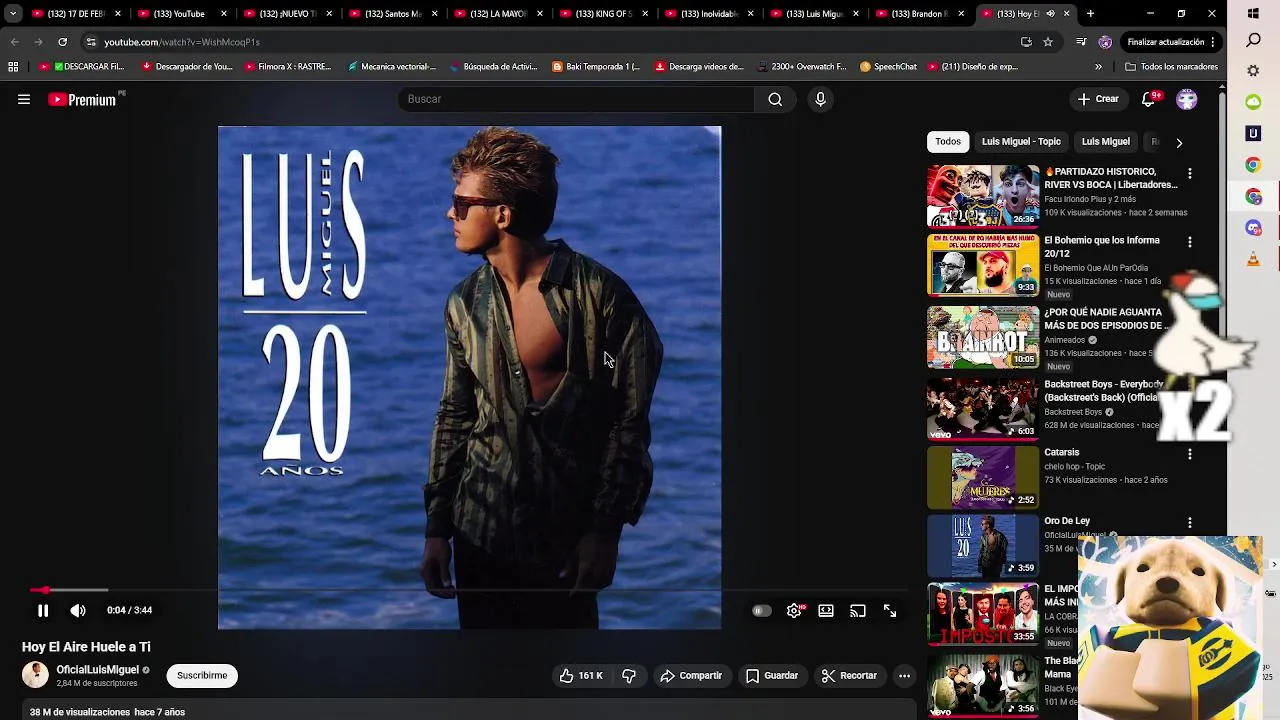This screenshot has width=1280, height=720.
Task: Expand hidden bookmarks chevron
Action: click(1099, 67)
